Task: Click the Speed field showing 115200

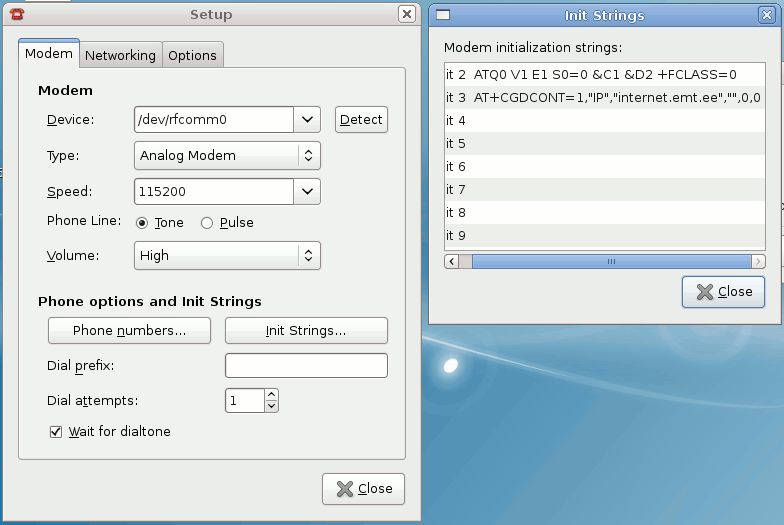Action: 214,192
